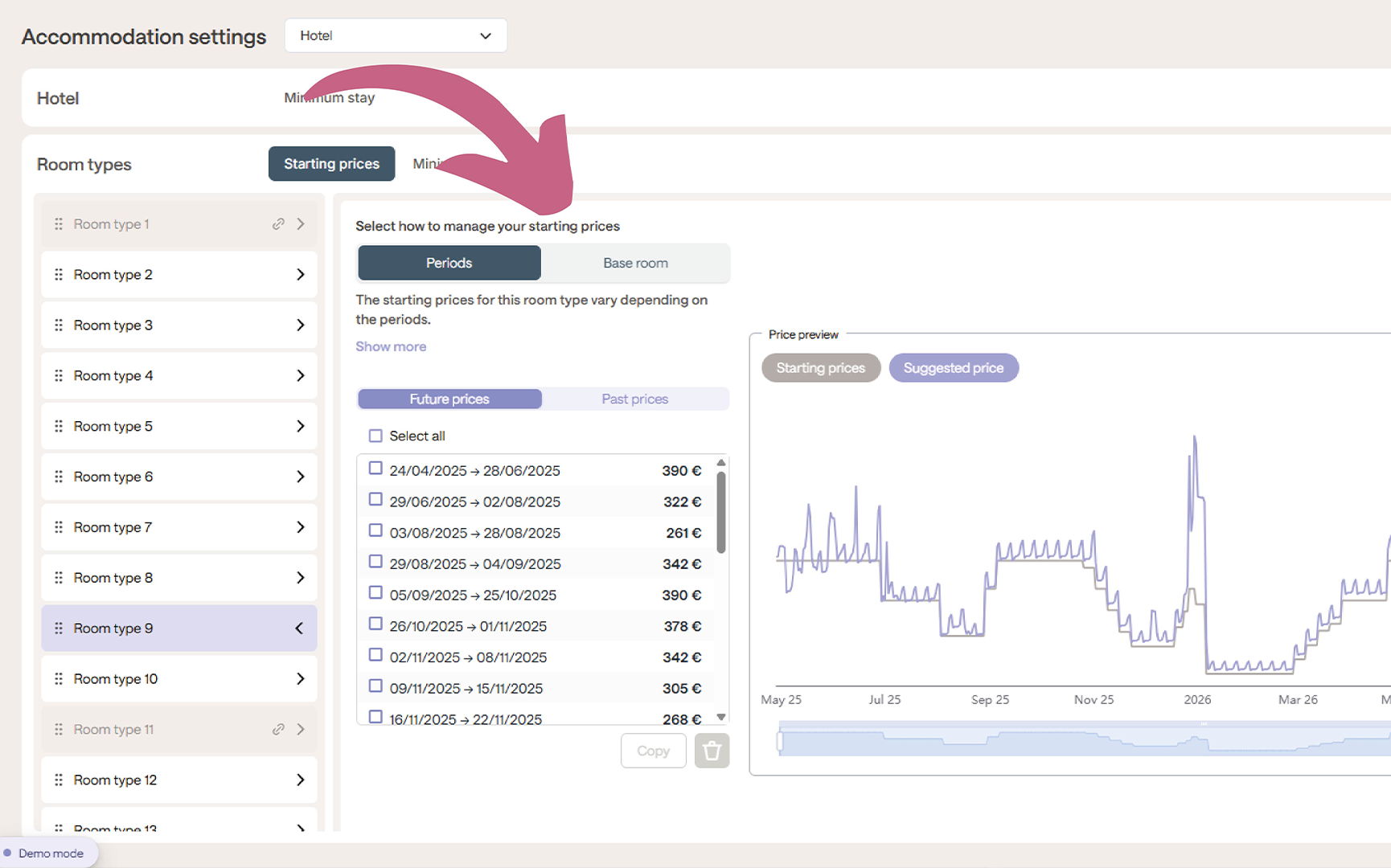Tick the 24/04/2025 to 28/06/2025 period checkbox

coord(375,469)
